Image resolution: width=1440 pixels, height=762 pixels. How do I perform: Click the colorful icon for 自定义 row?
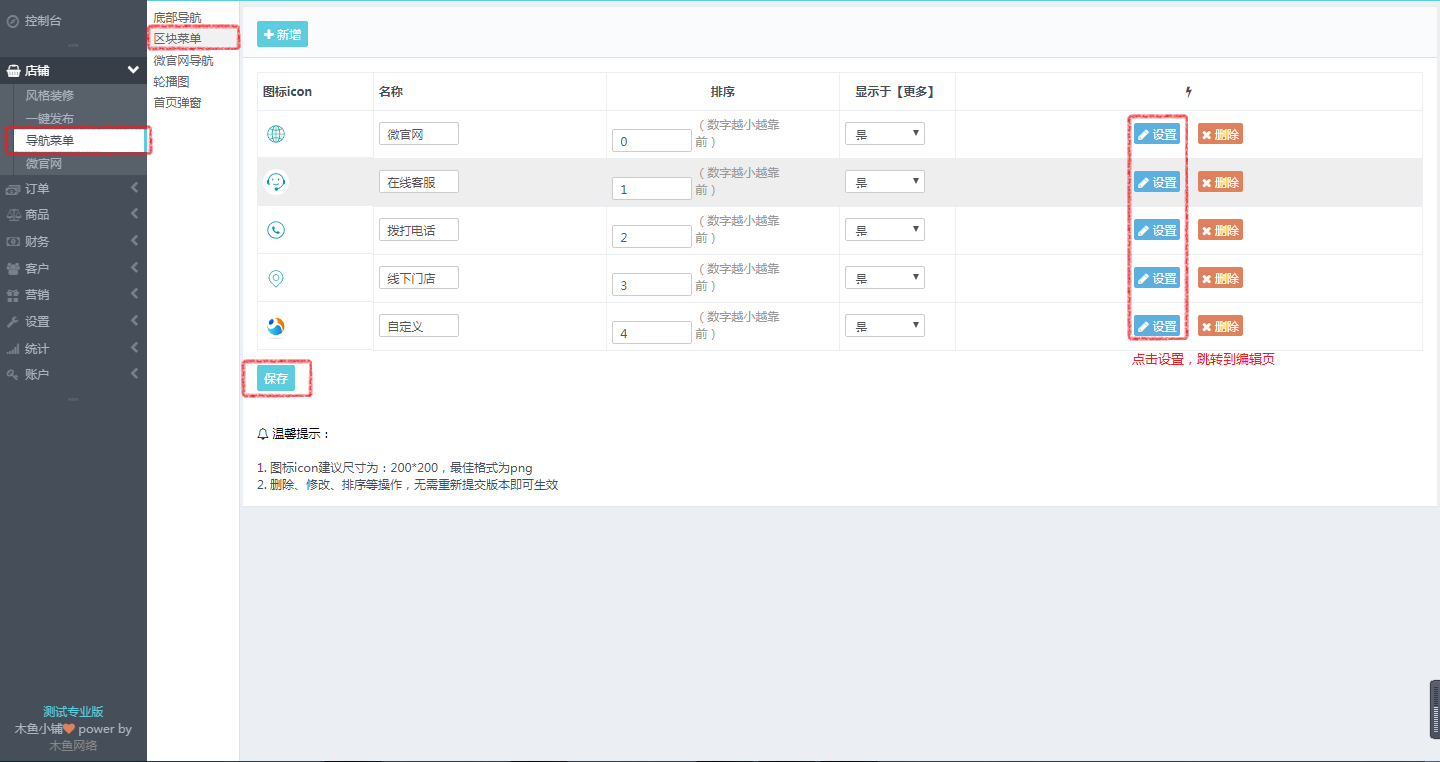tap(276, 326)
